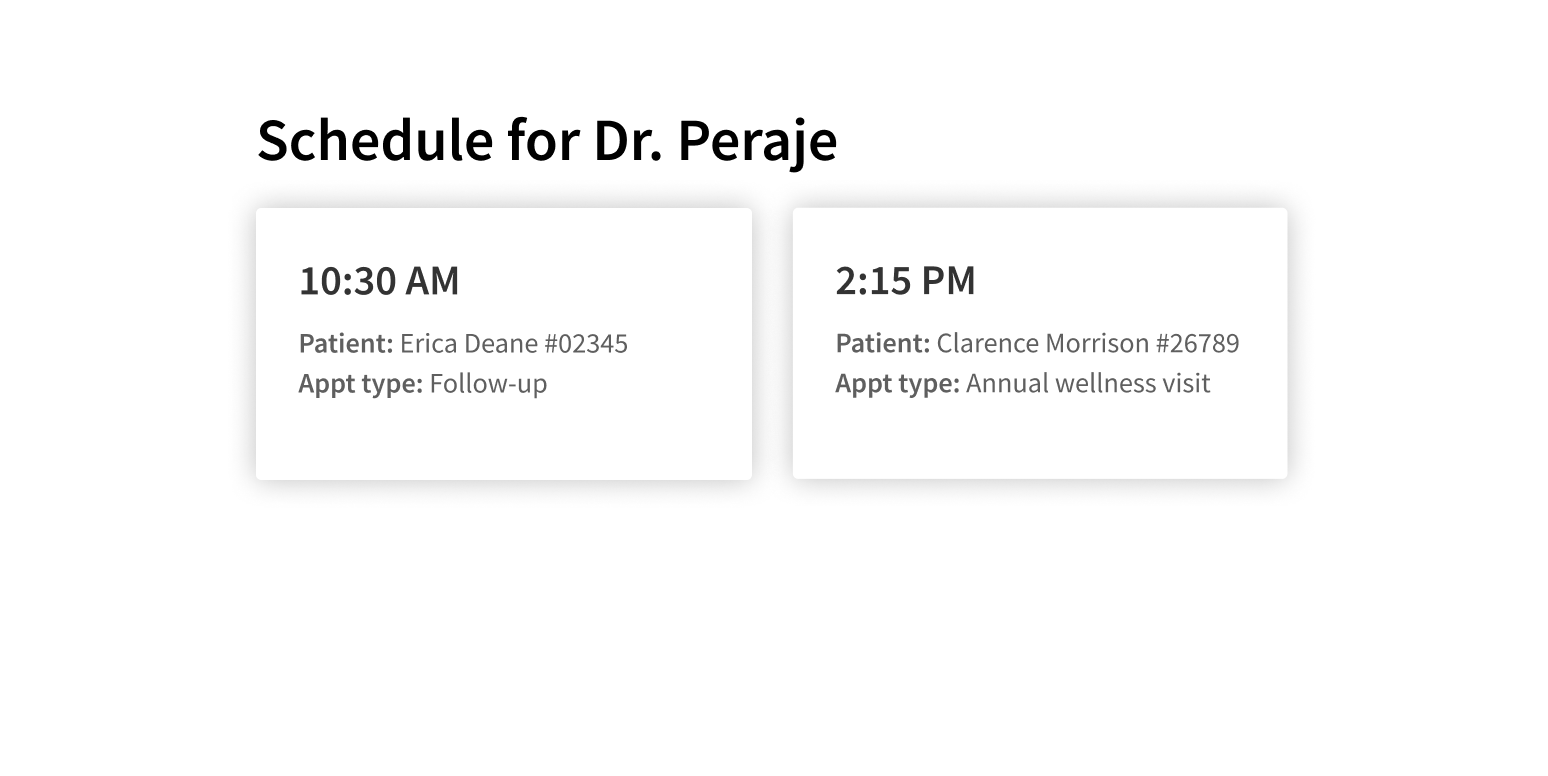This screenshot has height=776, width=1548.
Task: Click Patient label in 2:15 PM card
Action: coord(883,343)
